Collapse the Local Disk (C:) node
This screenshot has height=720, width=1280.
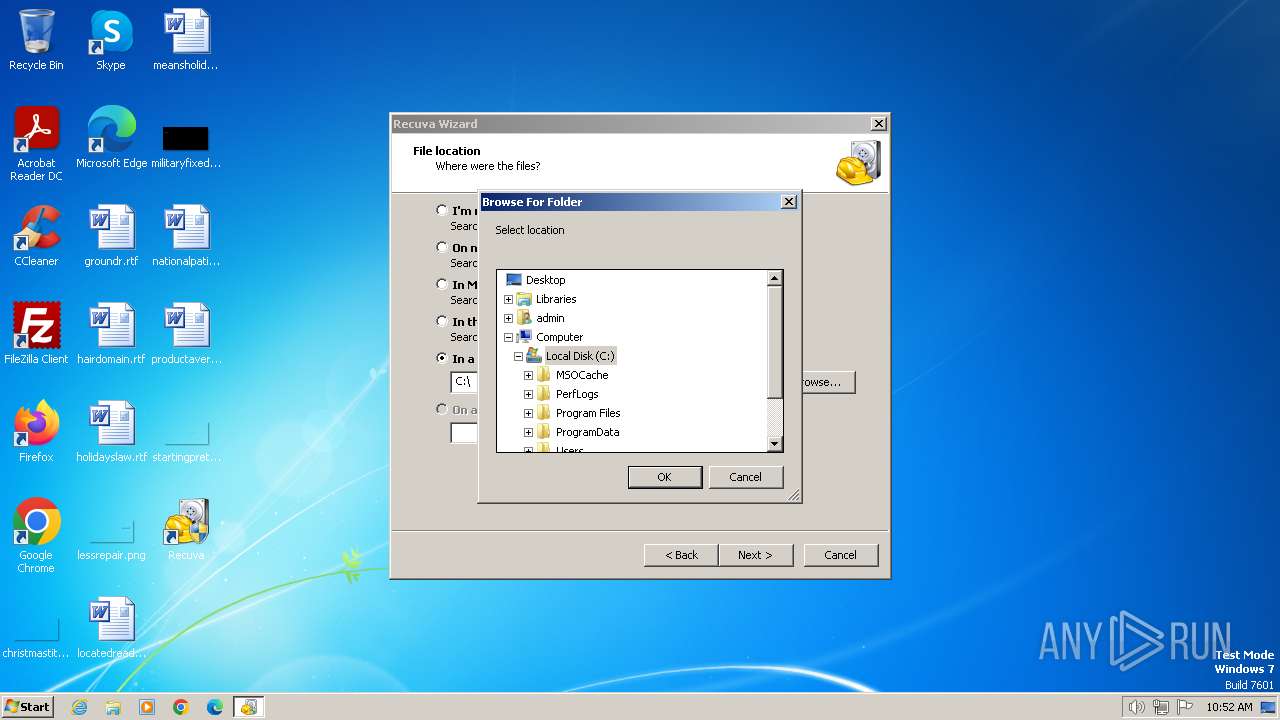point(518,356)
